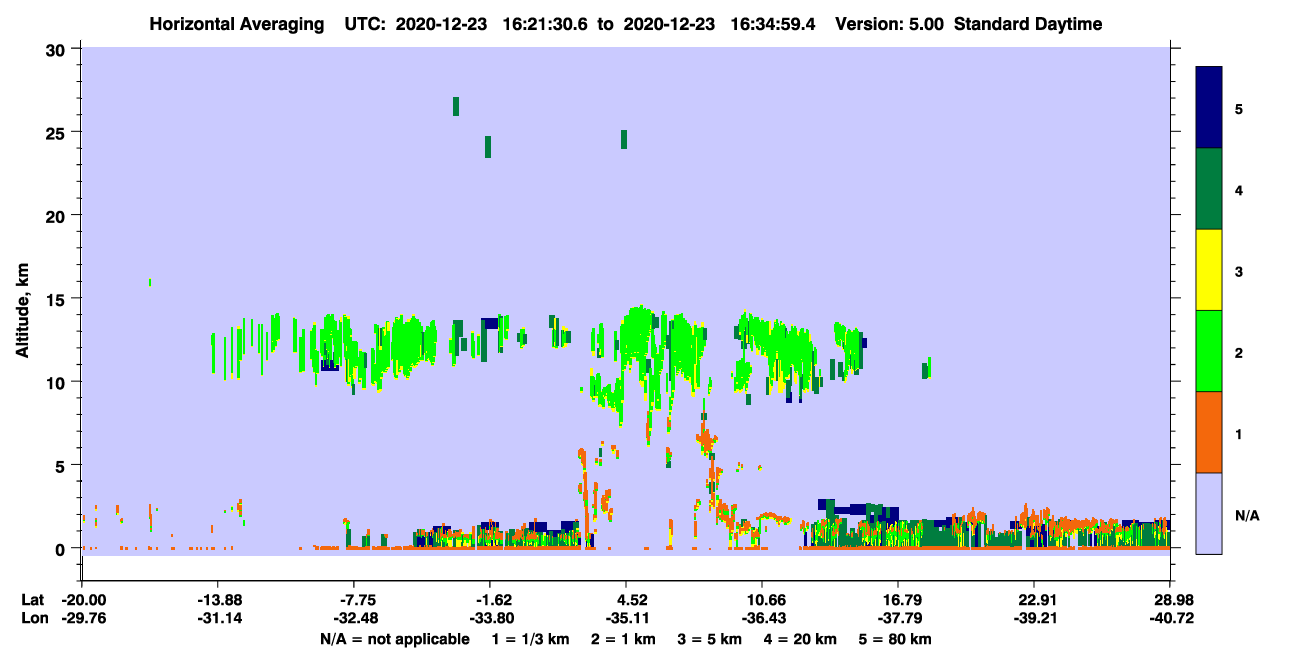Click the color bar label '5'
This screenshot has height=667, width=1300.
pos(1239,108)
